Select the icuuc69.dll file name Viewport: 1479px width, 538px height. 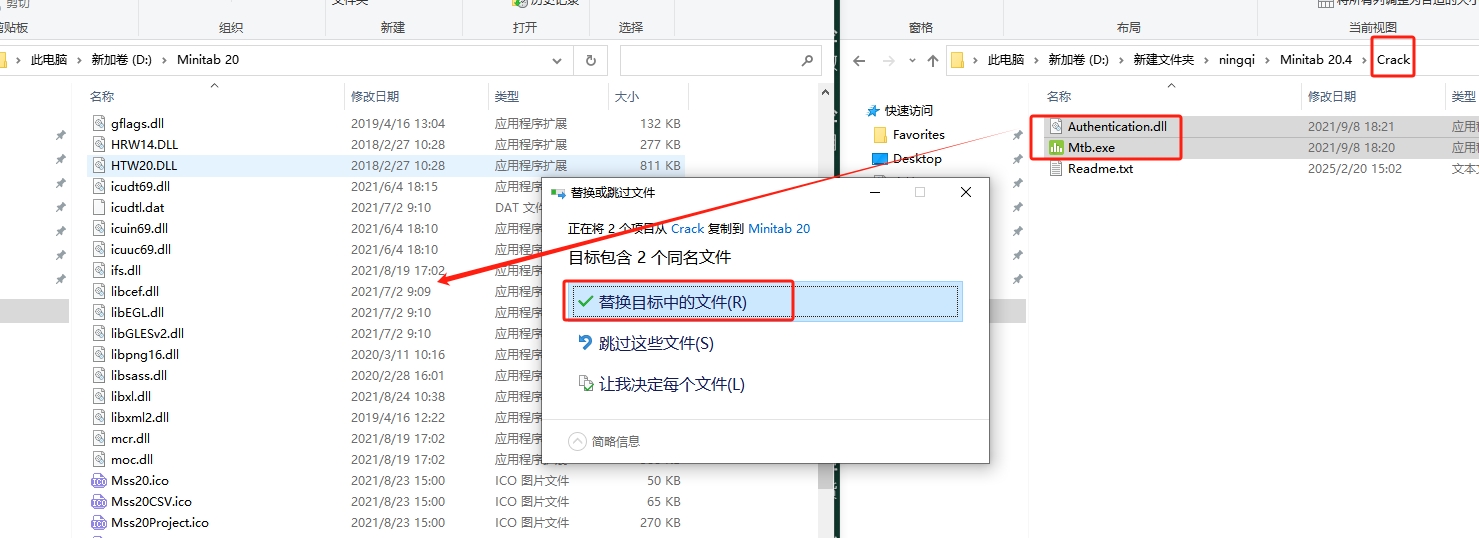(x=141, y=249)
